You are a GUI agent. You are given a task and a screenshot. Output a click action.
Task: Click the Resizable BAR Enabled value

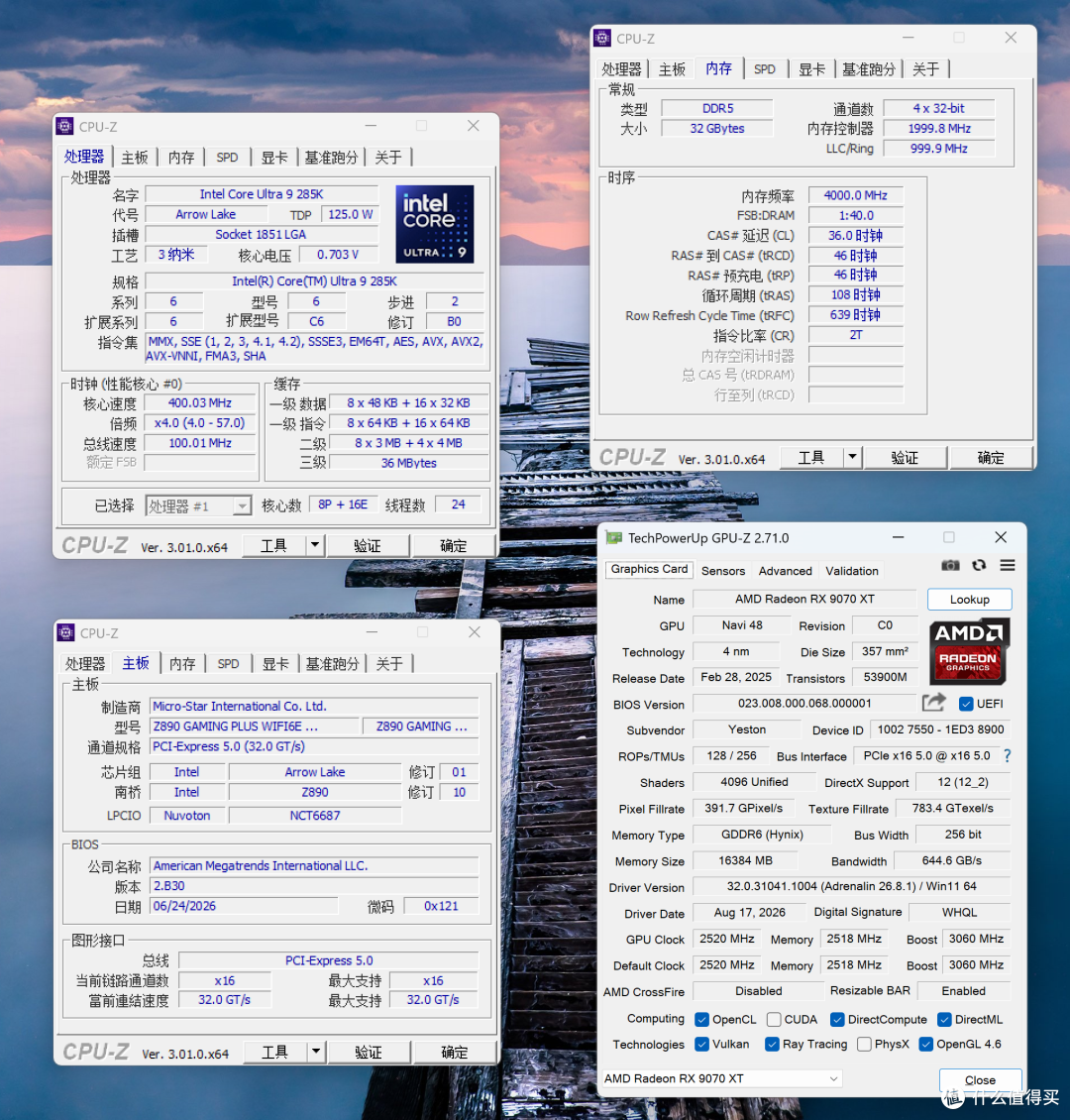[964, 991]
